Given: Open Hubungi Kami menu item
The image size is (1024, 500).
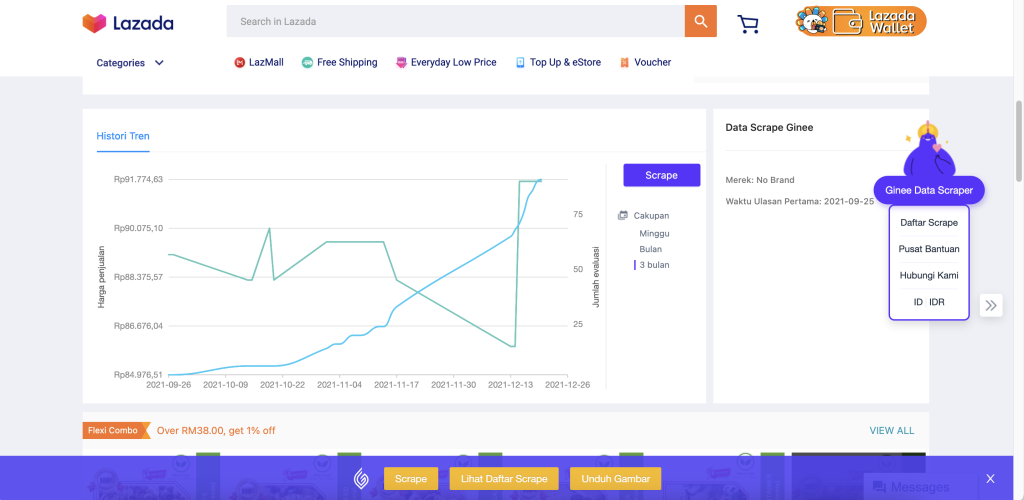Looking at the screenshot, I should point(929,275).
